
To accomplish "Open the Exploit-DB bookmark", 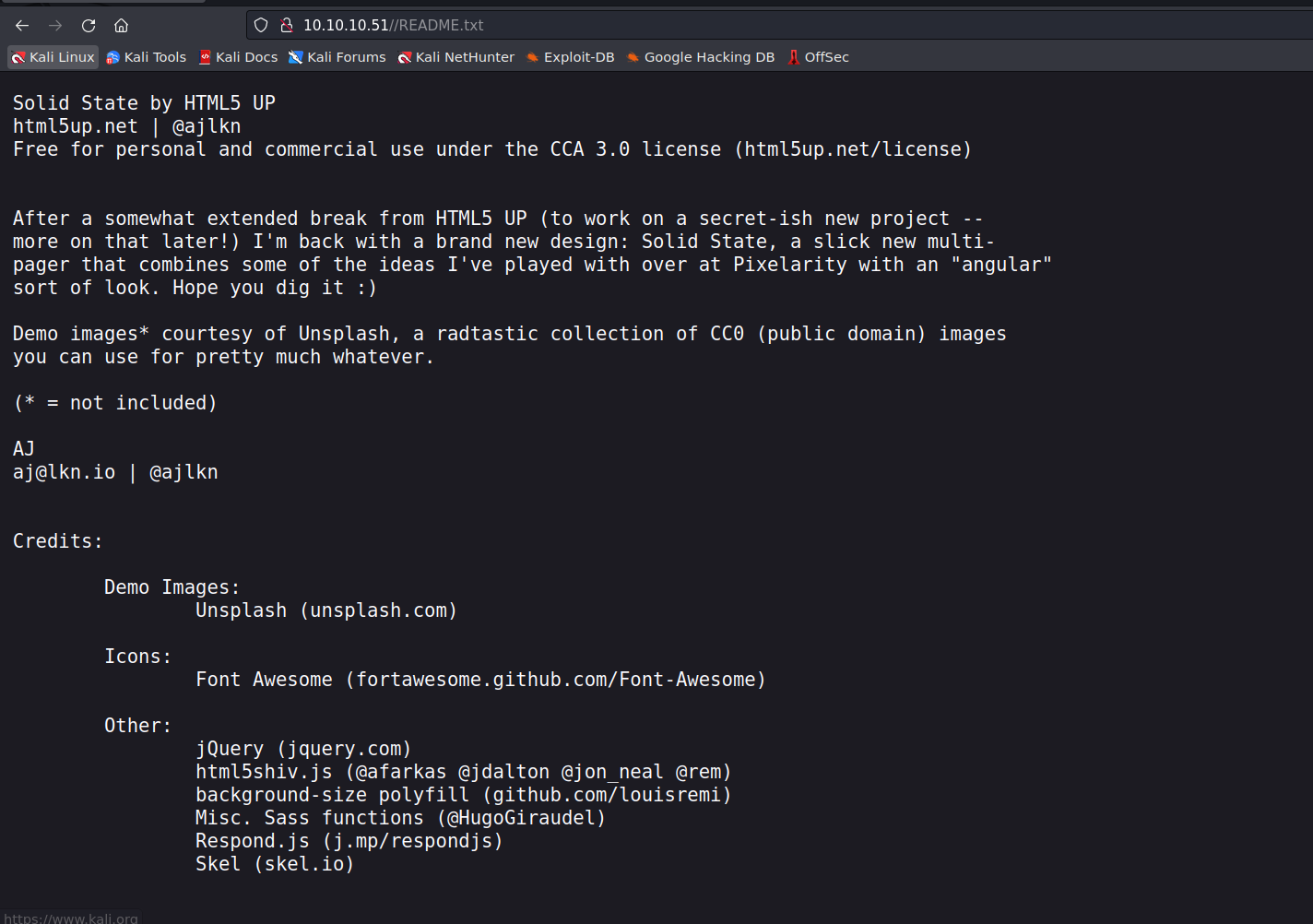I will (x=570, y=57).
